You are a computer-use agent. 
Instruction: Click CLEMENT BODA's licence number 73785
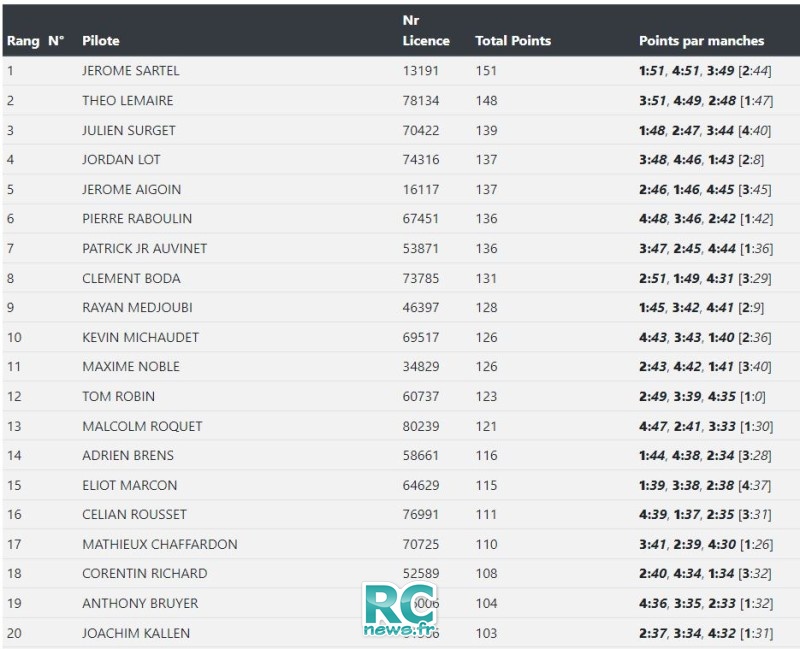pyautogui.click(x=421, y=279)
